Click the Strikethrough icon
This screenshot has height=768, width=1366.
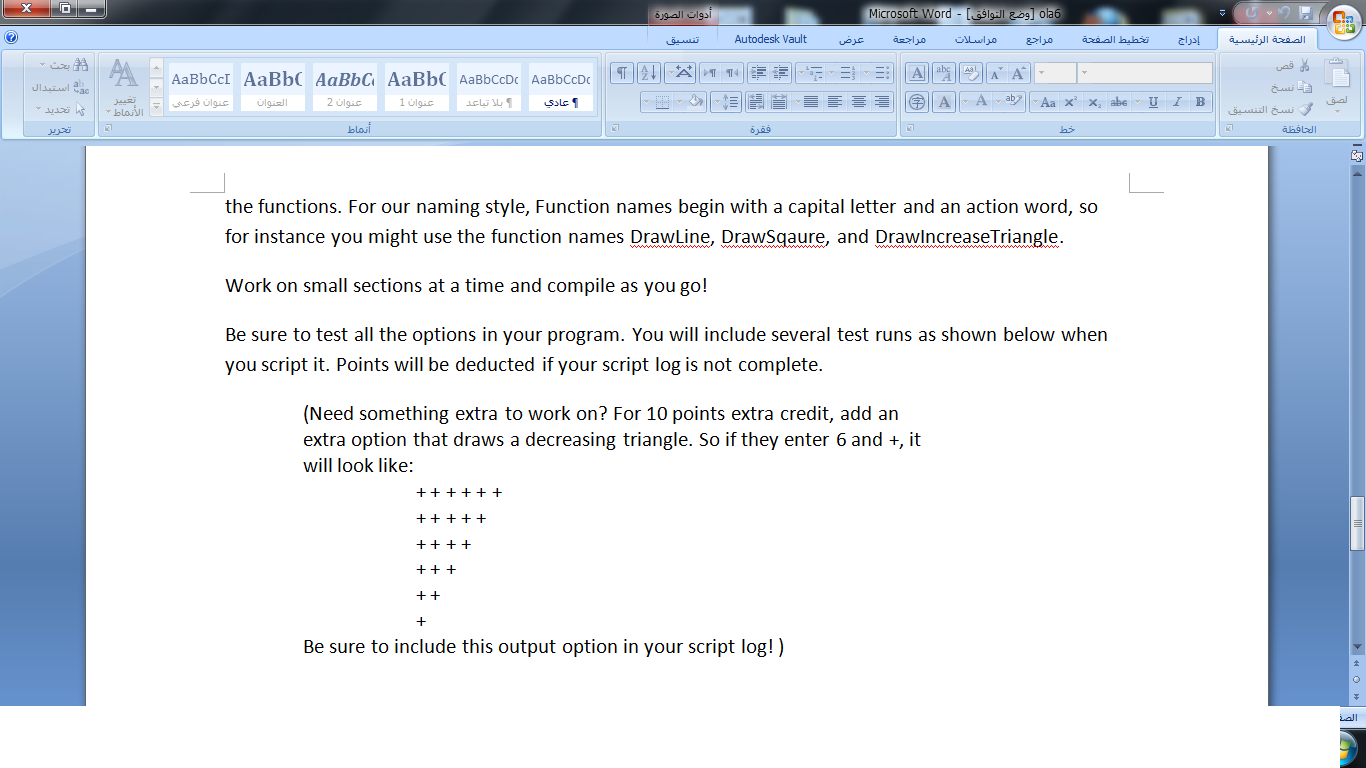(1120, 101)
